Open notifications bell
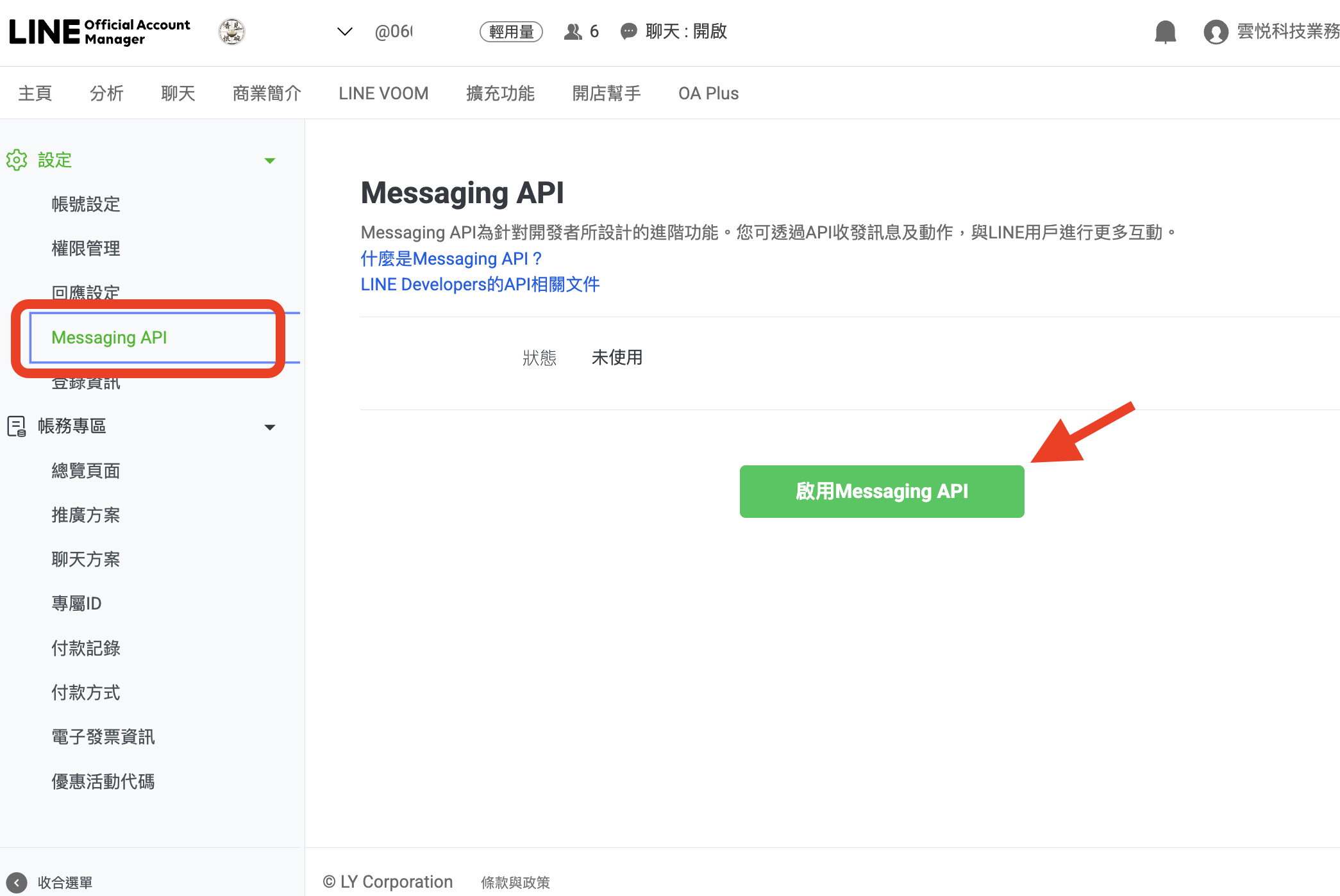Viewport: 1340px width, 896px height. tap(1165, 31)
